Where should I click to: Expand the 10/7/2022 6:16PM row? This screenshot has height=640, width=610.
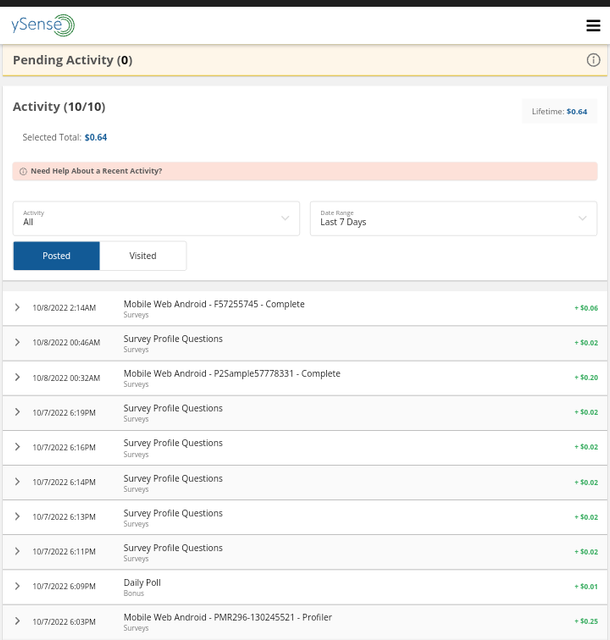pyautogui.click(x=18, y=447)
